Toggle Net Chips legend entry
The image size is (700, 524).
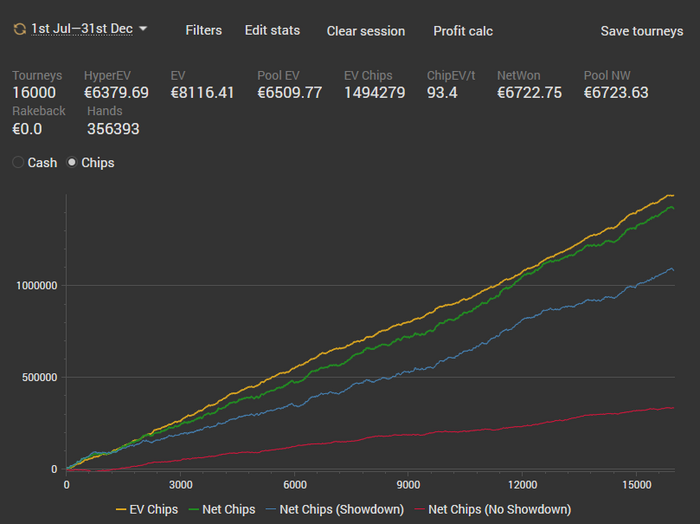tap(221, 509)
